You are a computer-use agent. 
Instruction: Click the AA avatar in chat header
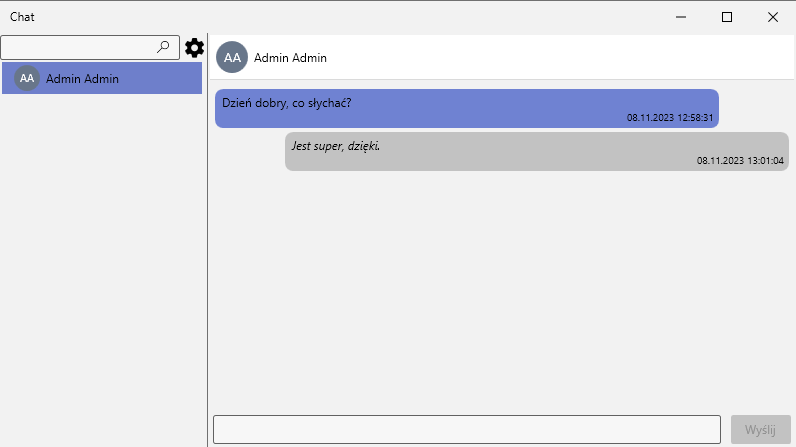tap(232, 58)
